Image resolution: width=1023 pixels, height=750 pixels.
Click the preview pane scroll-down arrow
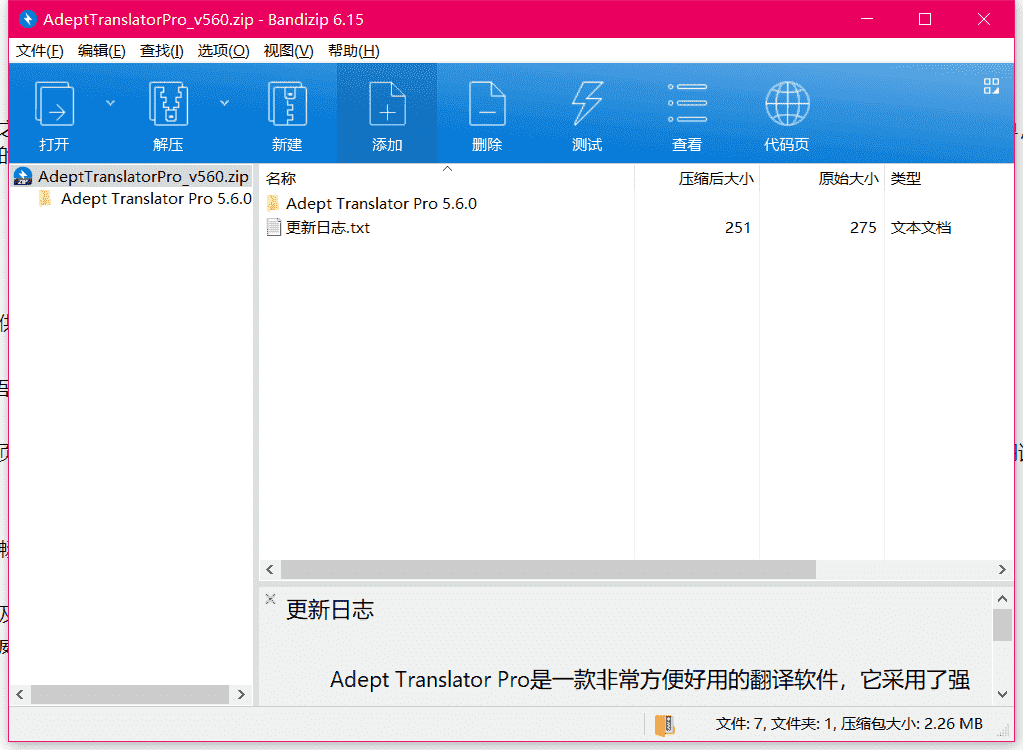[1002, 695]
